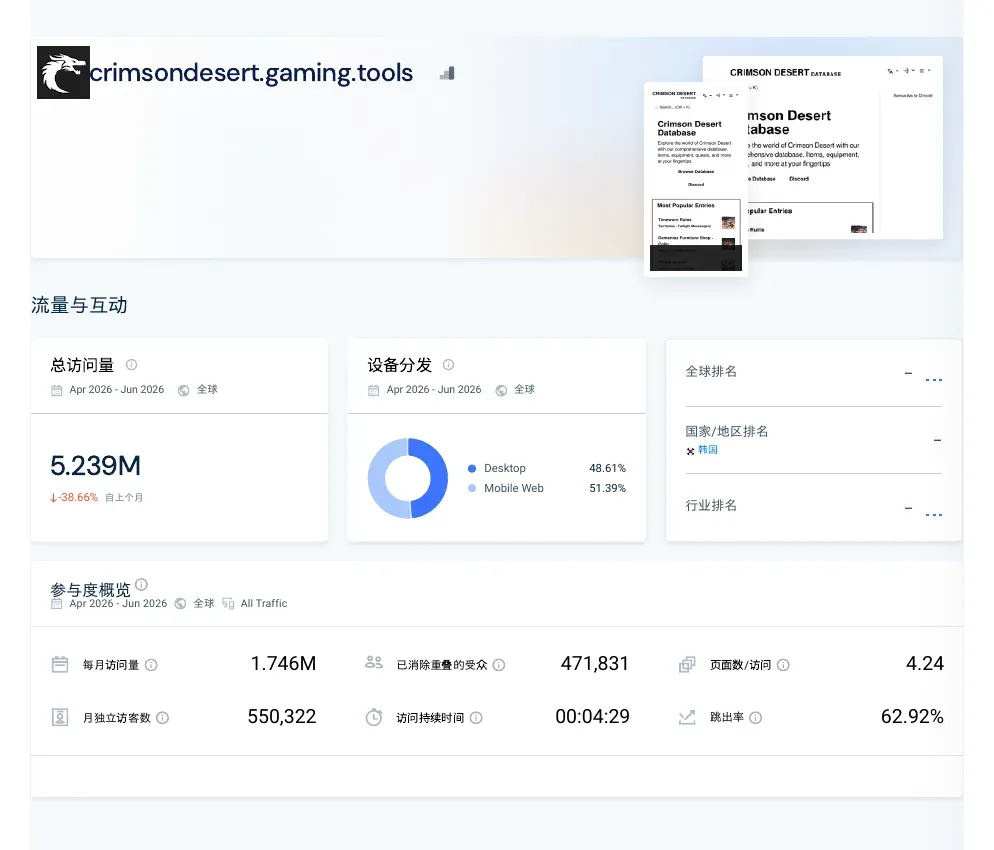The image size is (994, 850).
Task: Click the dragon site logo
Action: click(x=63, y=72)
